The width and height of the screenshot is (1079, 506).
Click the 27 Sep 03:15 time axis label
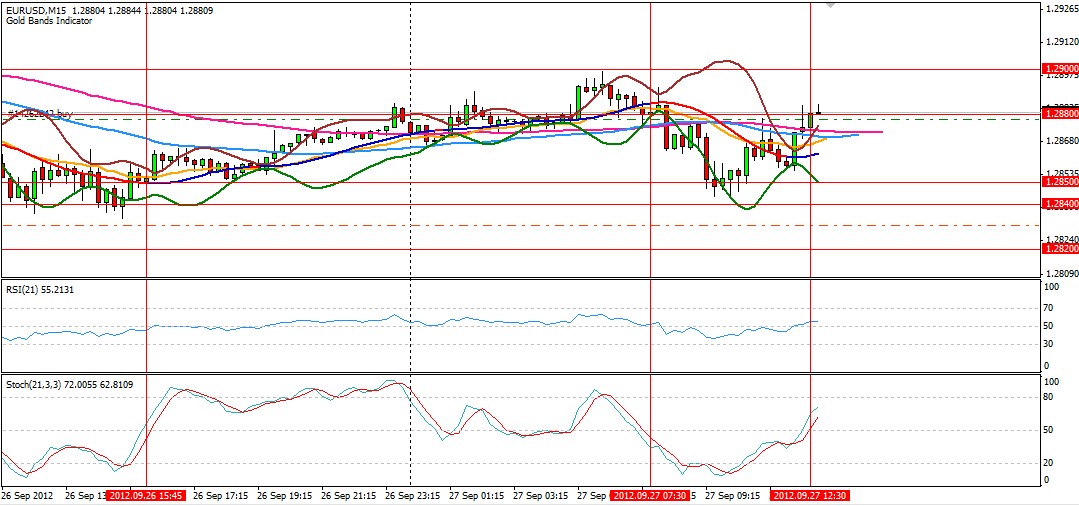click(541, 495)
